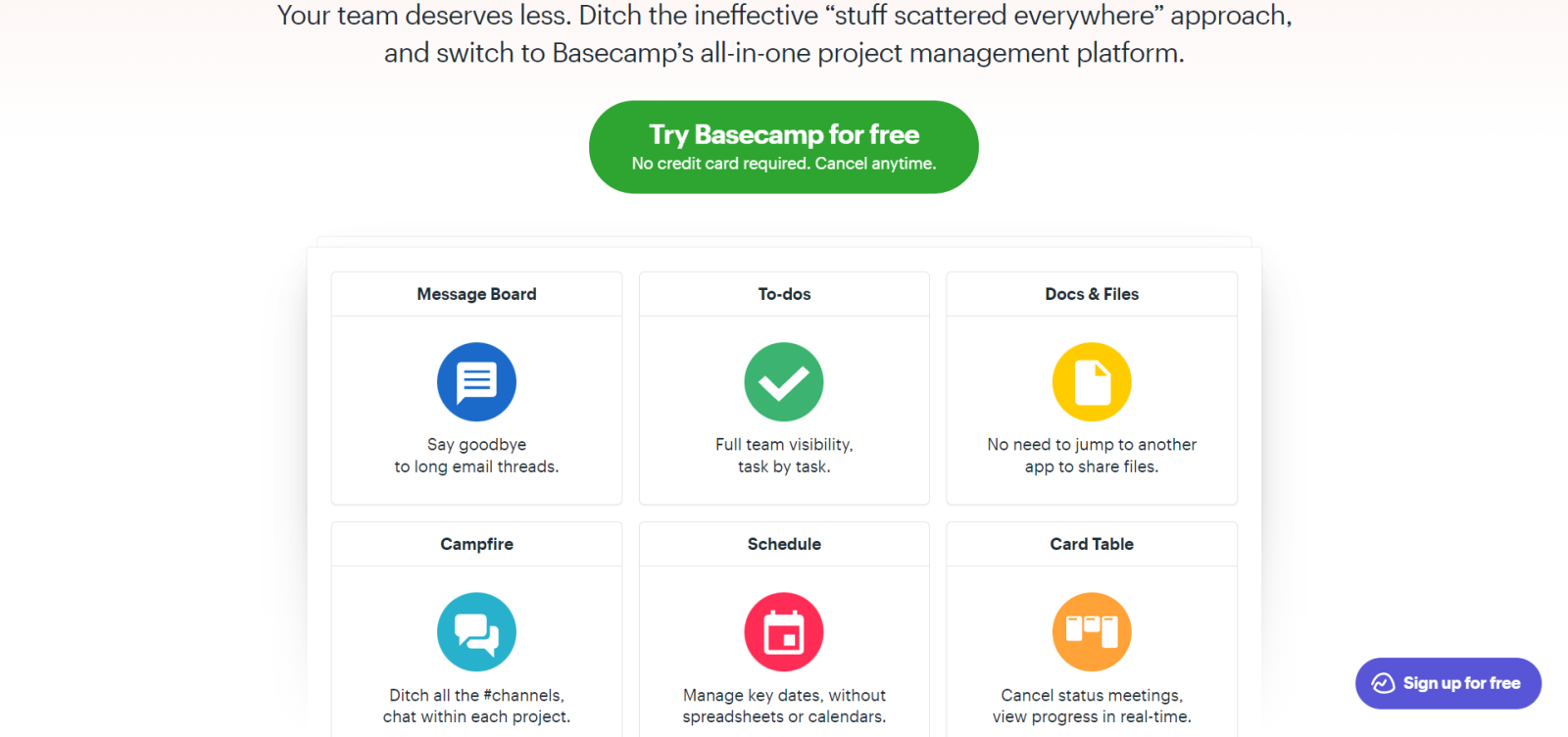Click the orange Card Table icon
The width and height of the screenshot is (1568, 737).
coord(1092,632)
